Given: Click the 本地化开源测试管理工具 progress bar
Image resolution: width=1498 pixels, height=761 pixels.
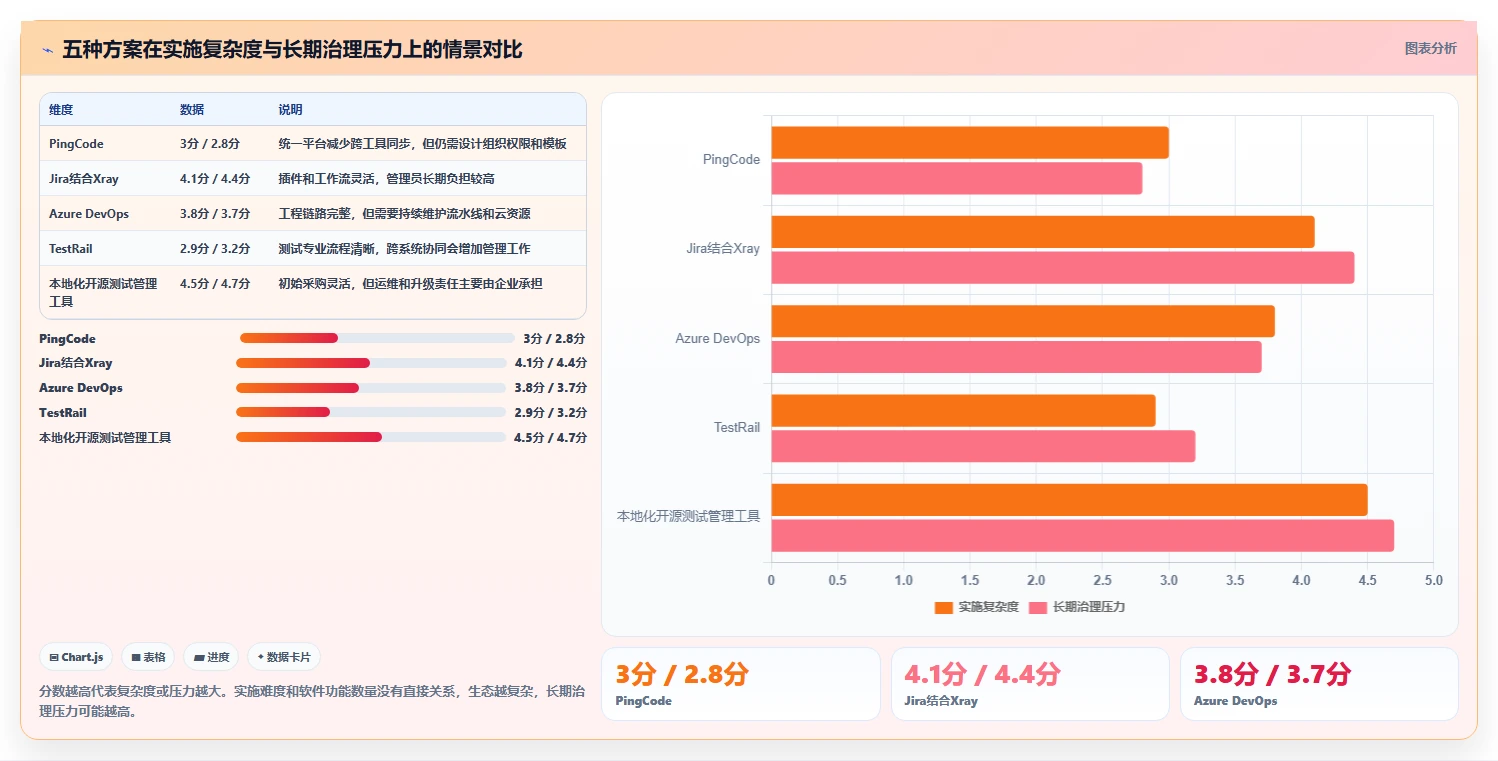Looking at the screenshot, I should 371,437.
